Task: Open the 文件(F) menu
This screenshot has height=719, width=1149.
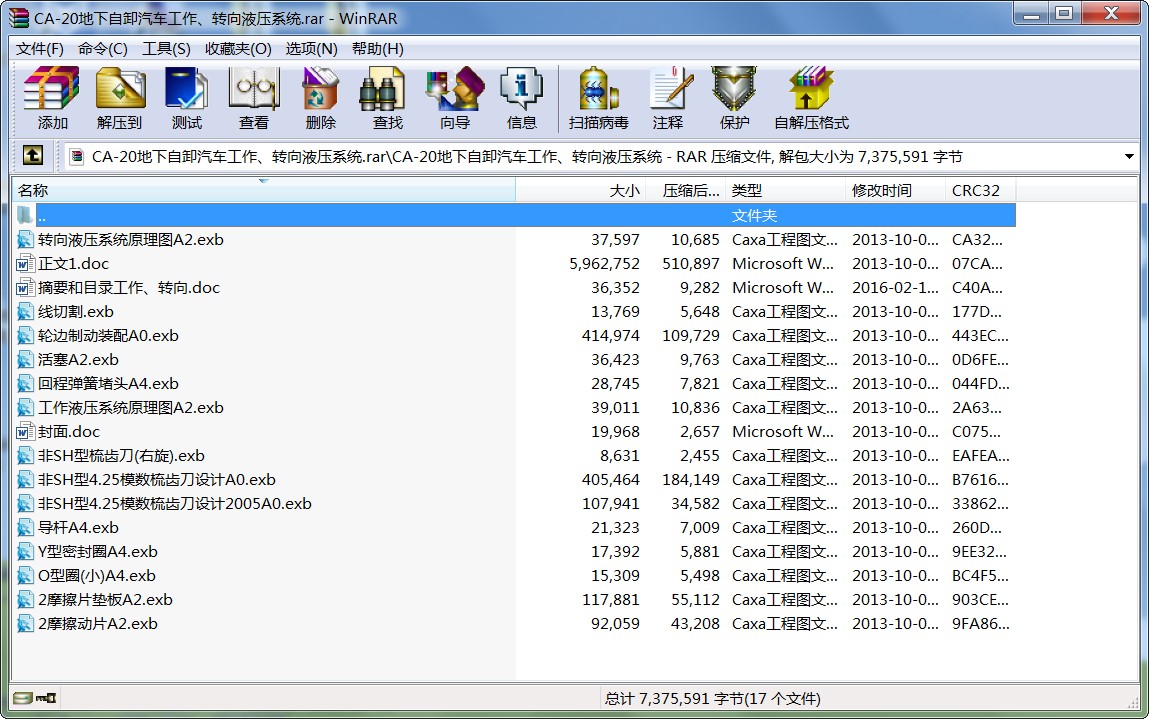Action: (40, 48)
